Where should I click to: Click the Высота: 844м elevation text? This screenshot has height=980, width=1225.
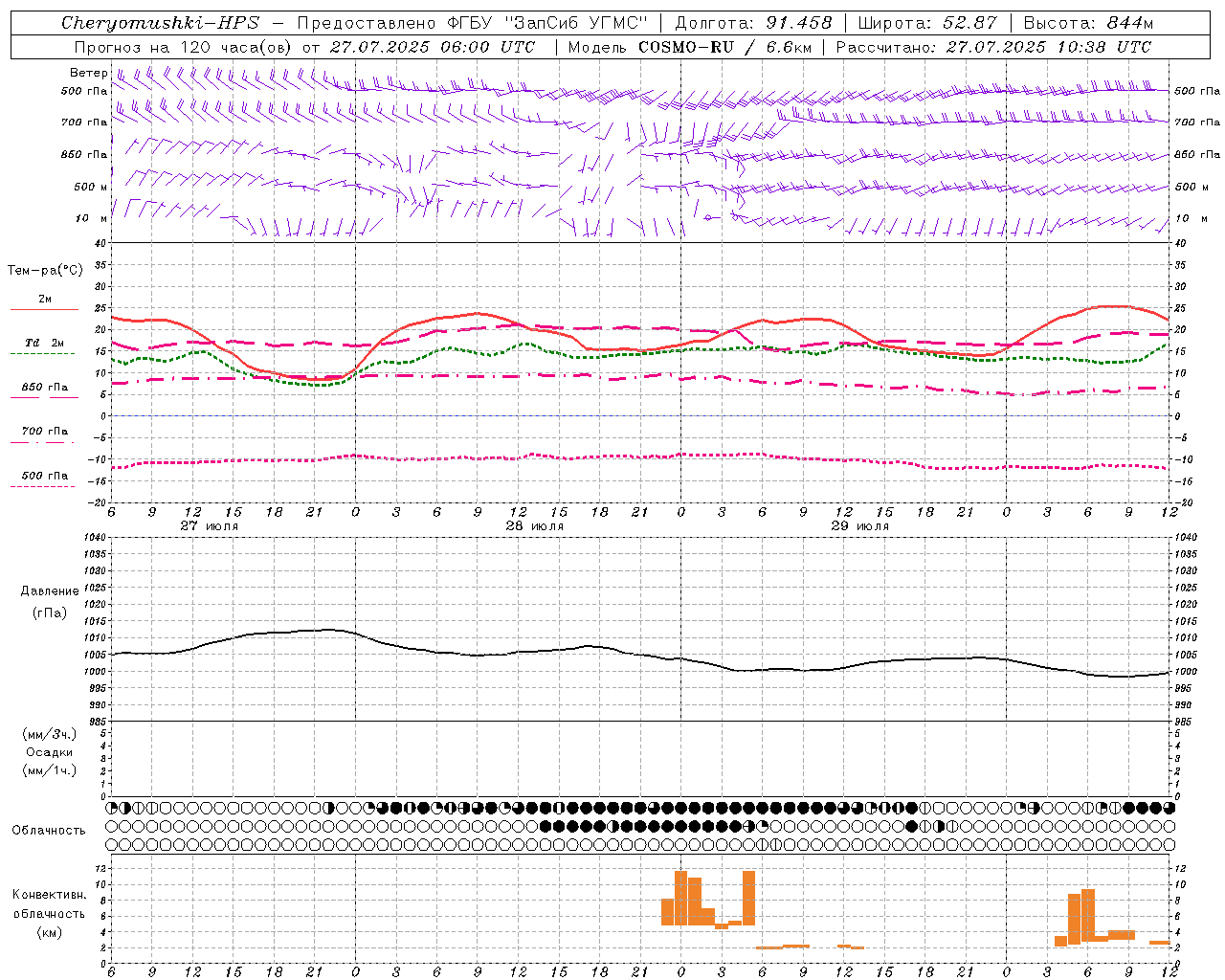click(1089, 23)
